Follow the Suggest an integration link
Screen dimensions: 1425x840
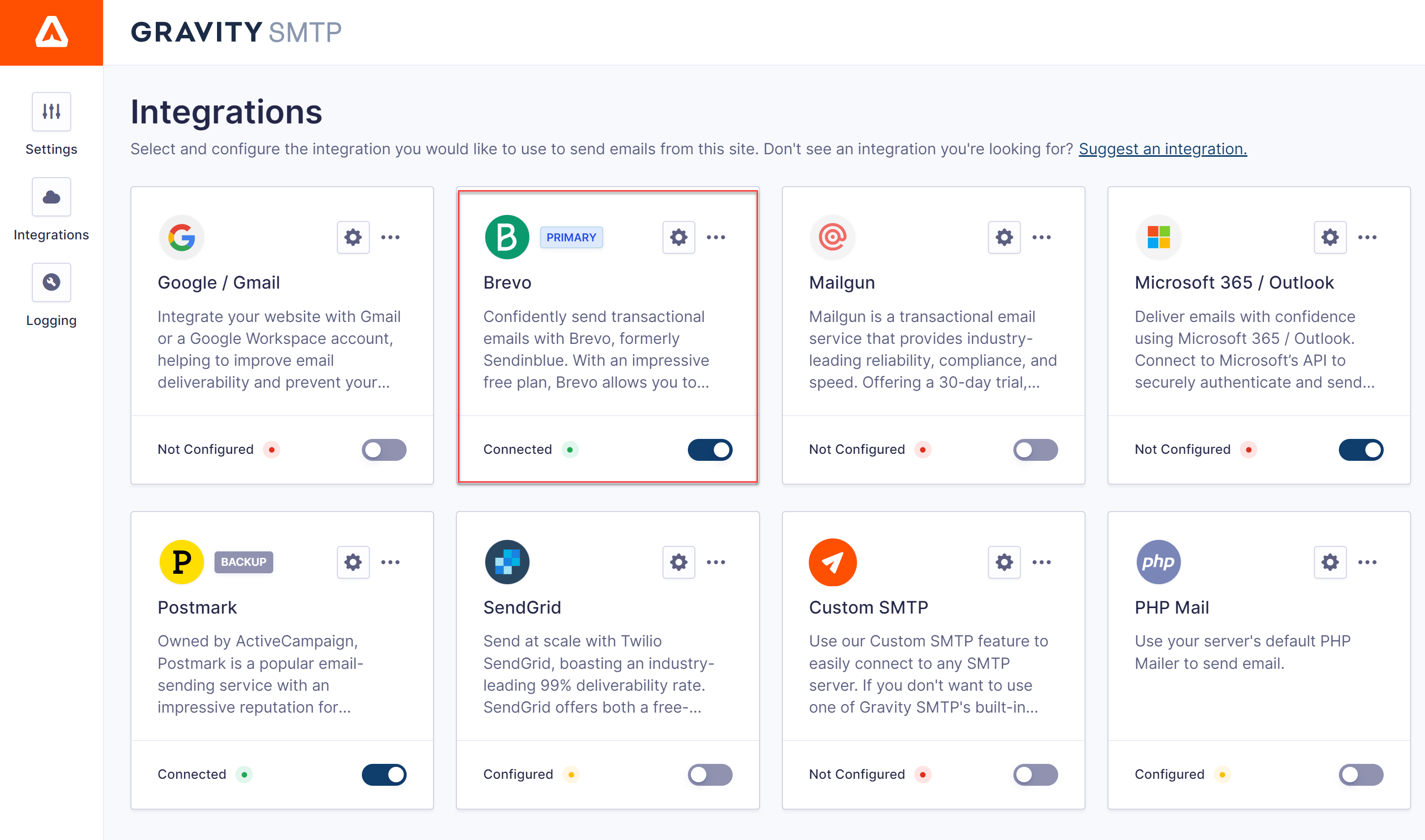(x=1163, y=149)
